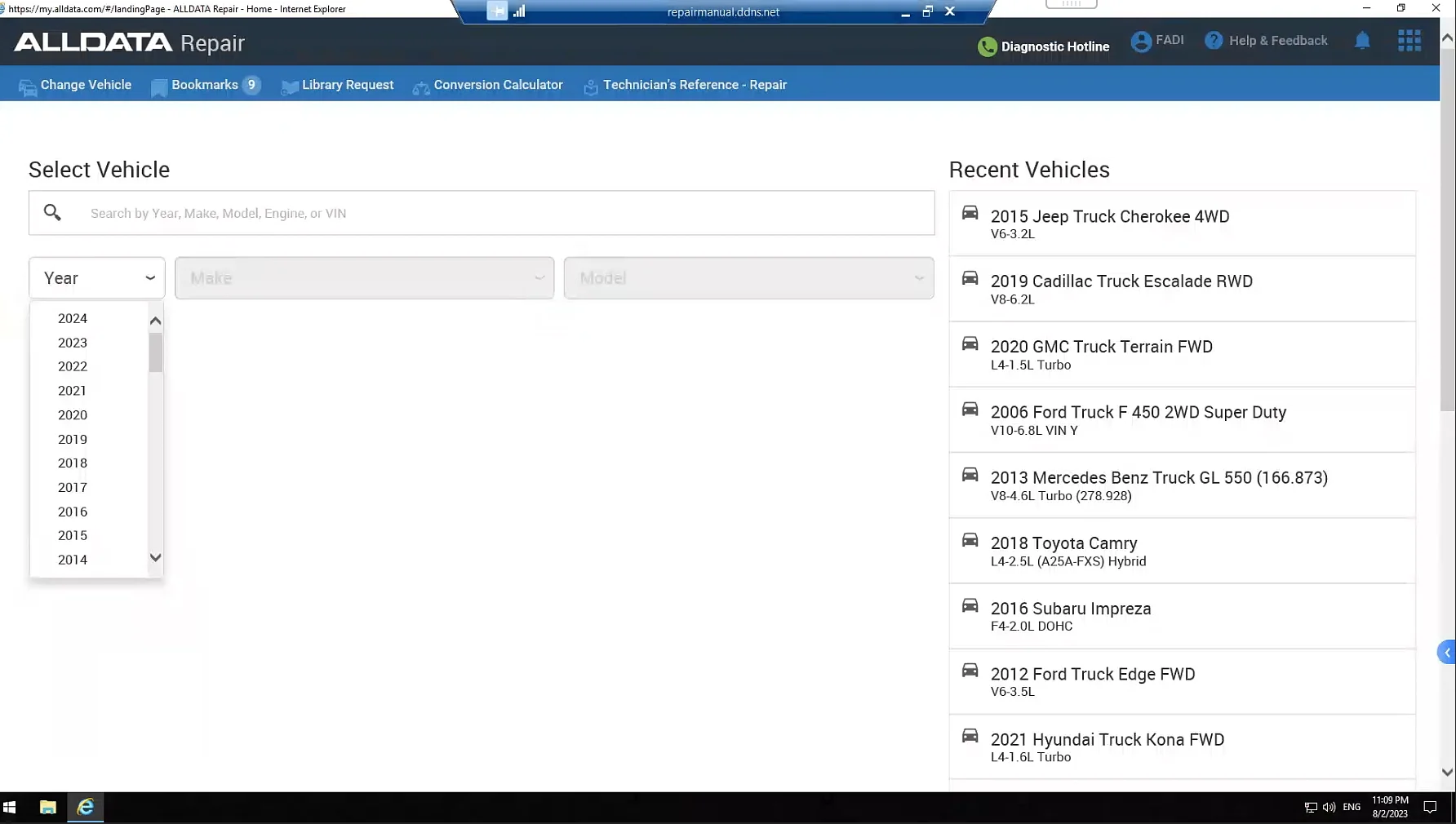Click the Technician's Reference icon
The width and height of the screenshot is (1456, 824).
(x=591, y=87)
